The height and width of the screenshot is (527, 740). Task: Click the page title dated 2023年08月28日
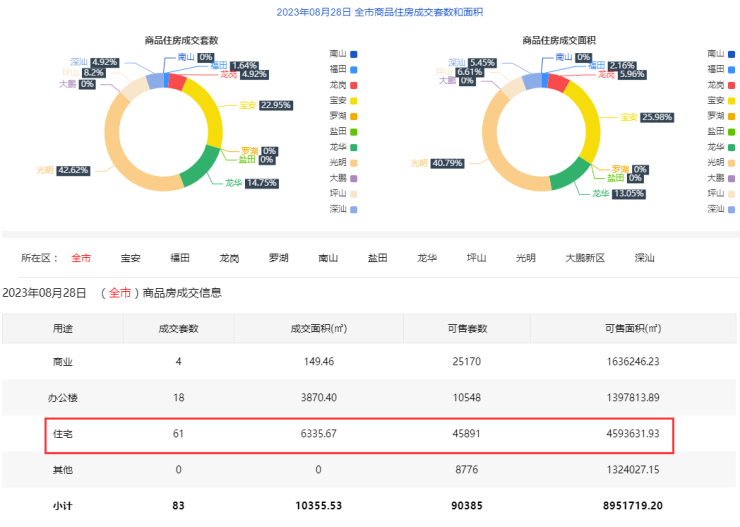pos(370,12)
